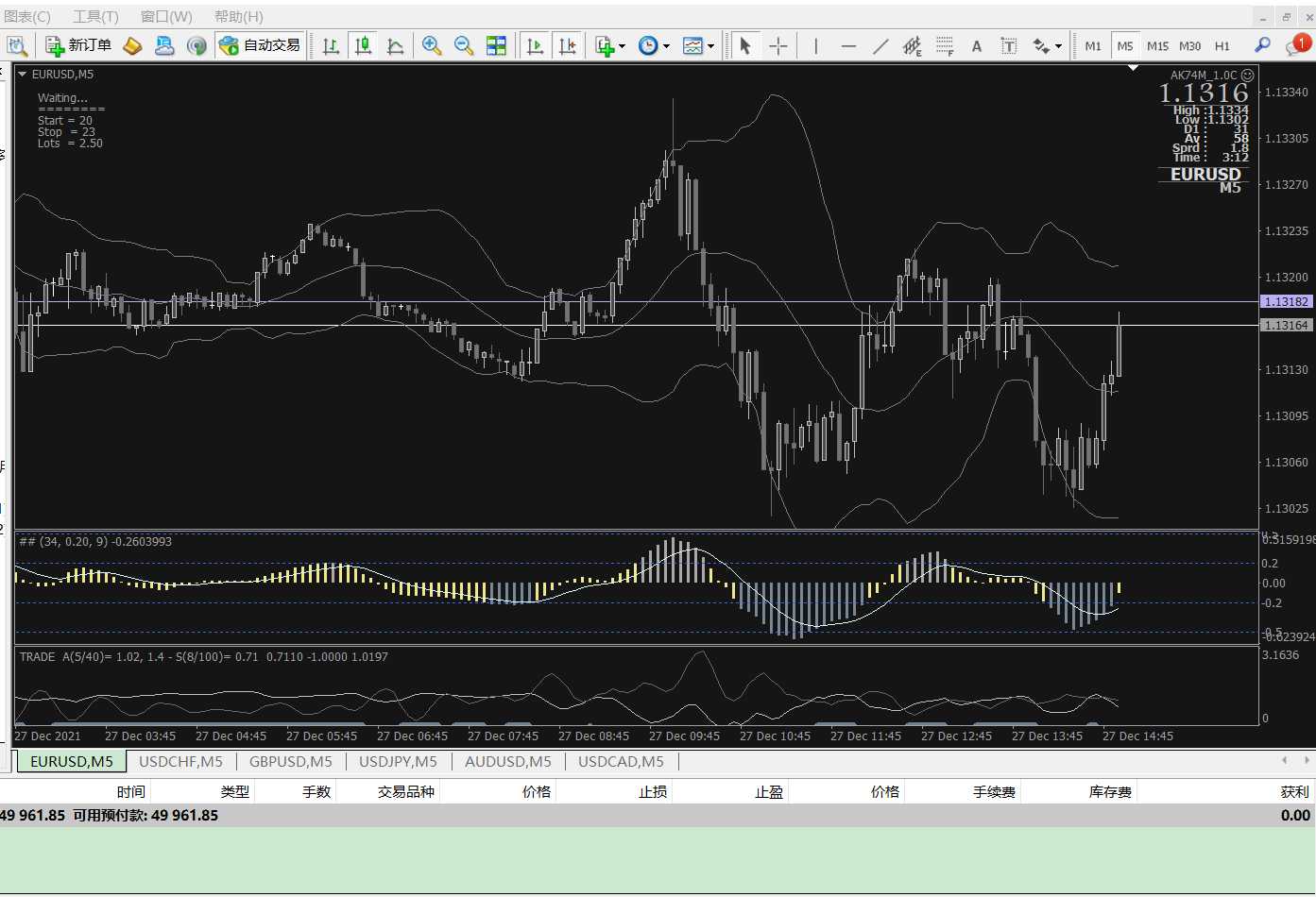Click the smiley Expert Advisor face icon
The image size is (1316, 897).
[x=1248, y=75]
